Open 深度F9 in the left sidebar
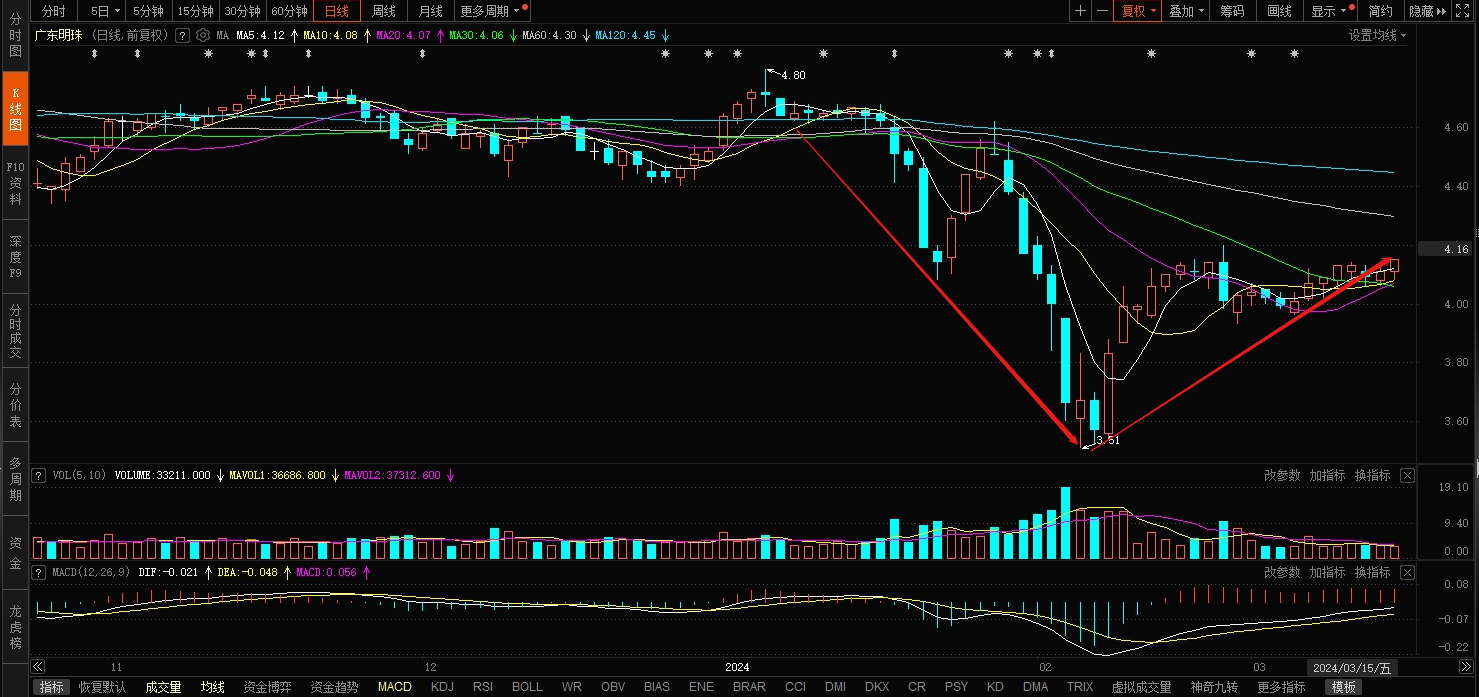 tap(15, 257)
